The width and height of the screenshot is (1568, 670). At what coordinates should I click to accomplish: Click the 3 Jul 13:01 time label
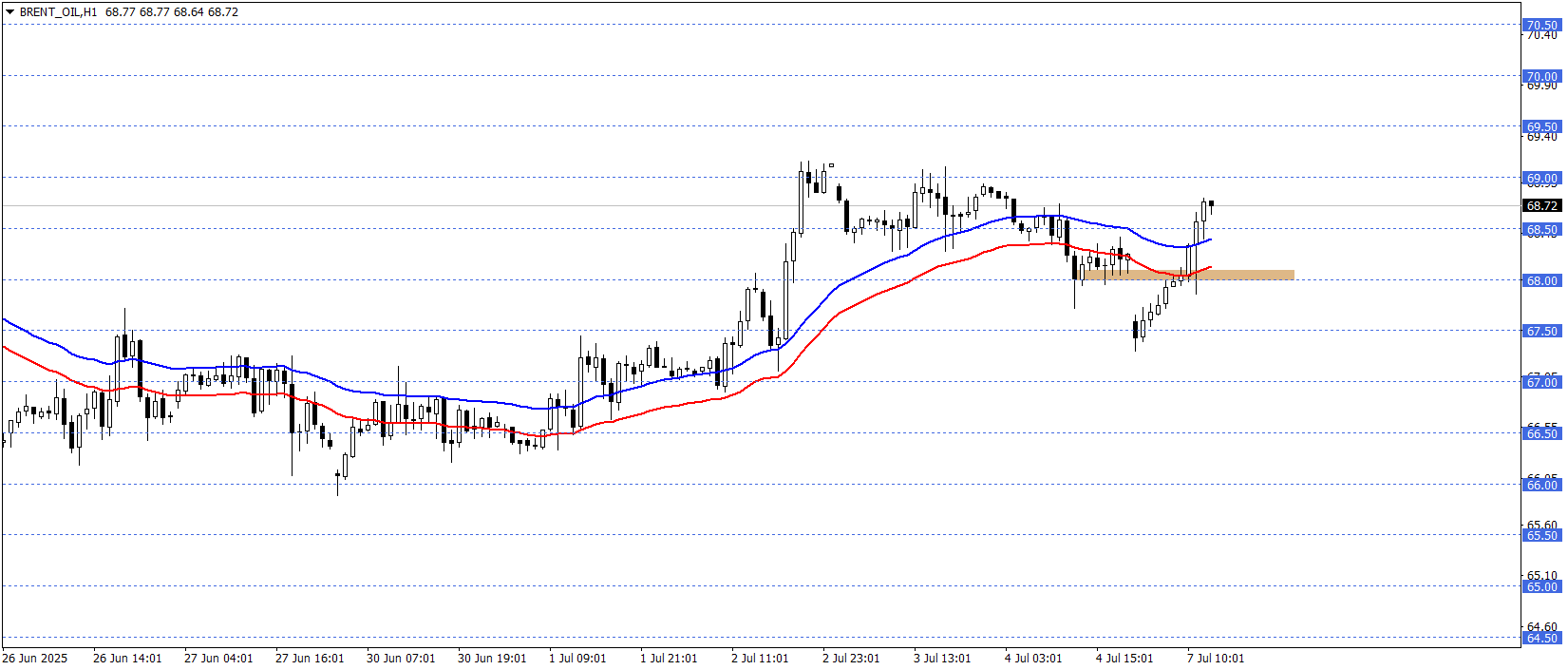coord(942,658)
